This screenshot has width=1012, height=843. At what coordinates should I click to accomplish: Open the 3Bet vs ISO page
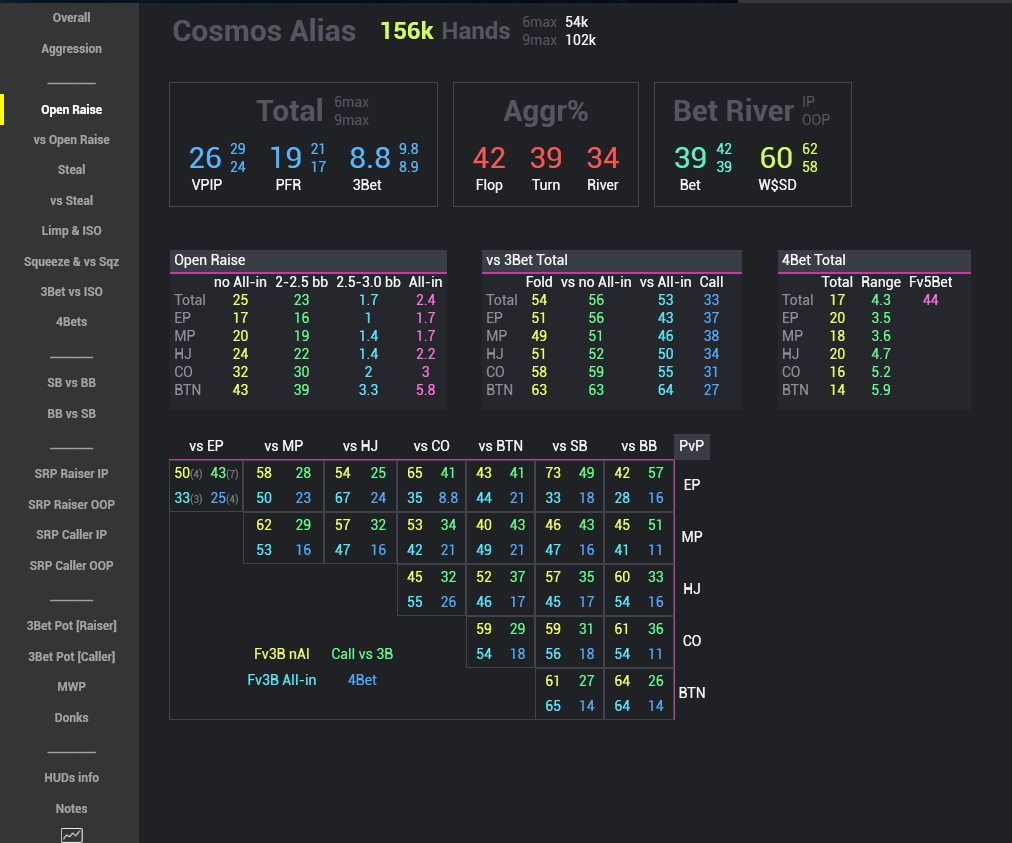tap(71, 291)
